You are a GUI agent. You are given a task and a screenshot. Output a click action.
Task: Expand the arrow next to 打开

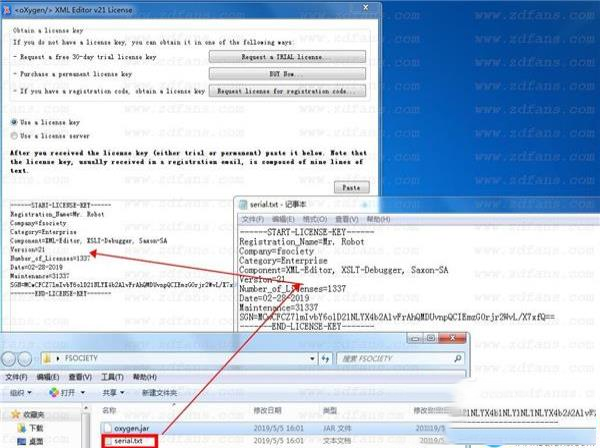[83, 393]
